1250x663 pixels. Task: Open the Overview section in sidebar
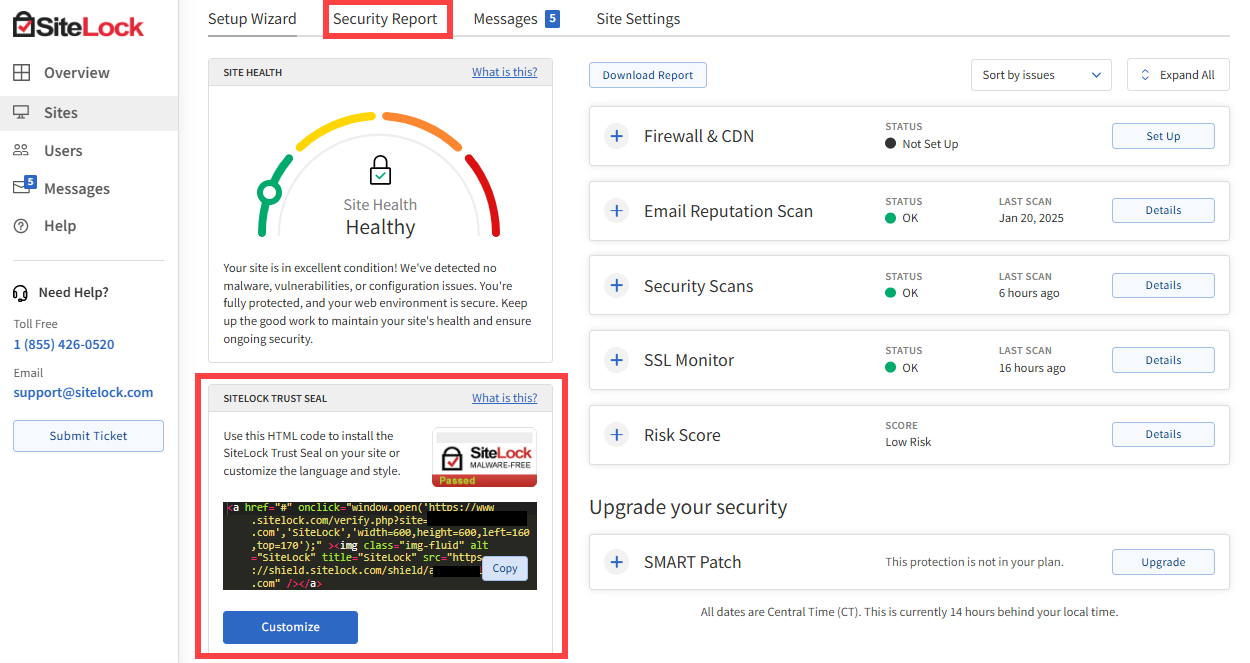[x=22, y=72]
